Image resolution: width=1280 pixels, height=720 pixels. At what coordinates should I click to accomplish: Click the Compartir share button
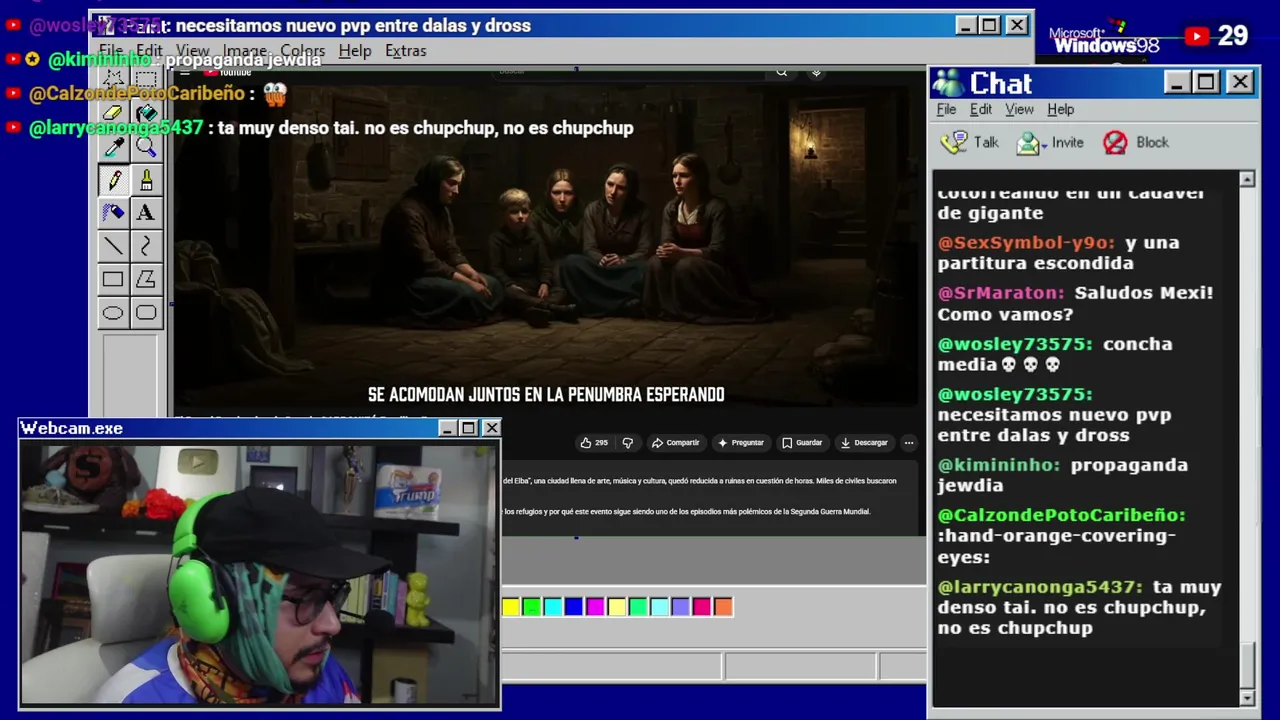click(x=676, y=442)
